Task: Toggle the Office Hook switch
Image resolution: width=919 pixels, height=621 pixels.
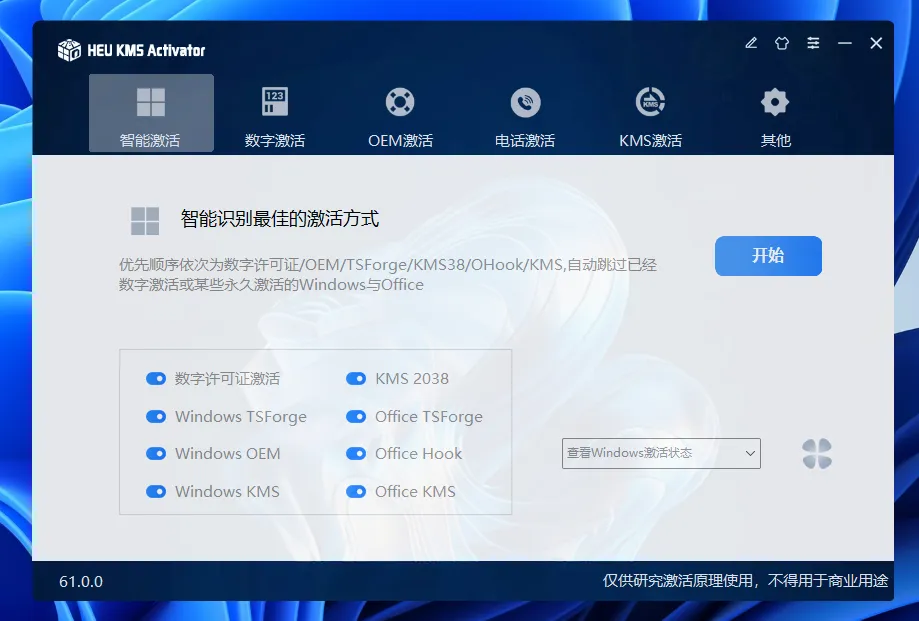Action: [356, 453]
